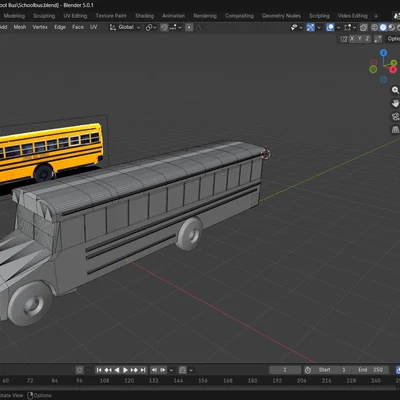
Task: Toggle mesh edit mode overlays
Action: pos(347,27)
